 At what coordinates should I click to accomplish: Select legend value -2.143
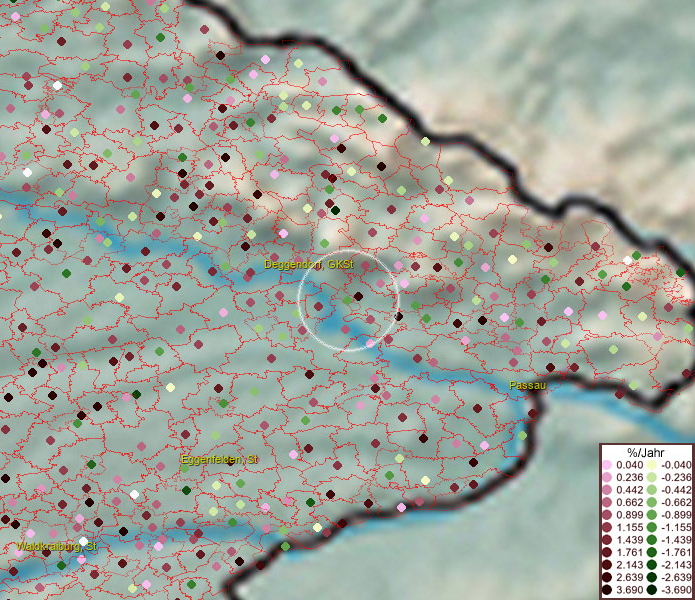tap(676, 565)
